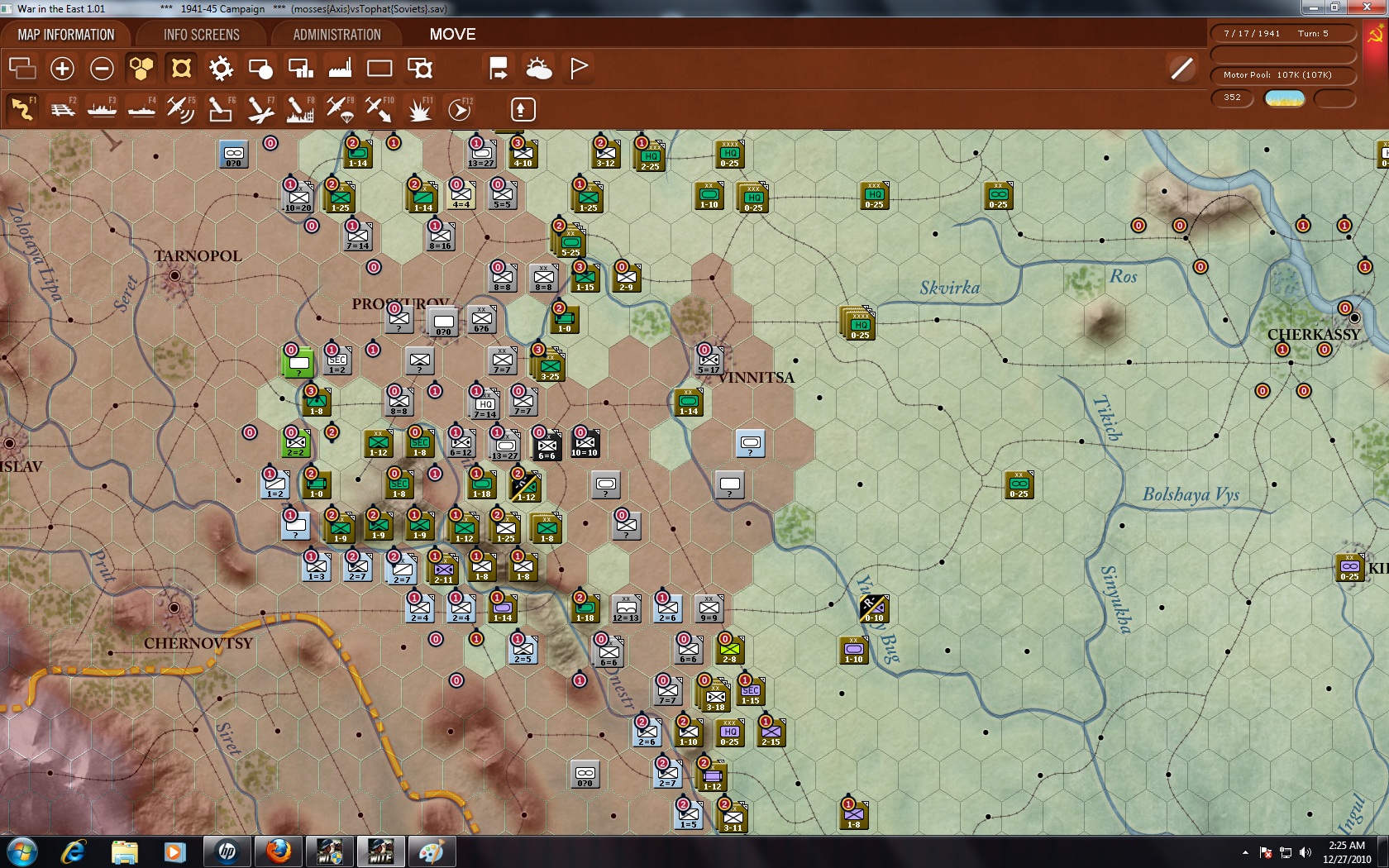Select bomb city mode (F8)
The image size is (1389, 868).
pos(300,109)
